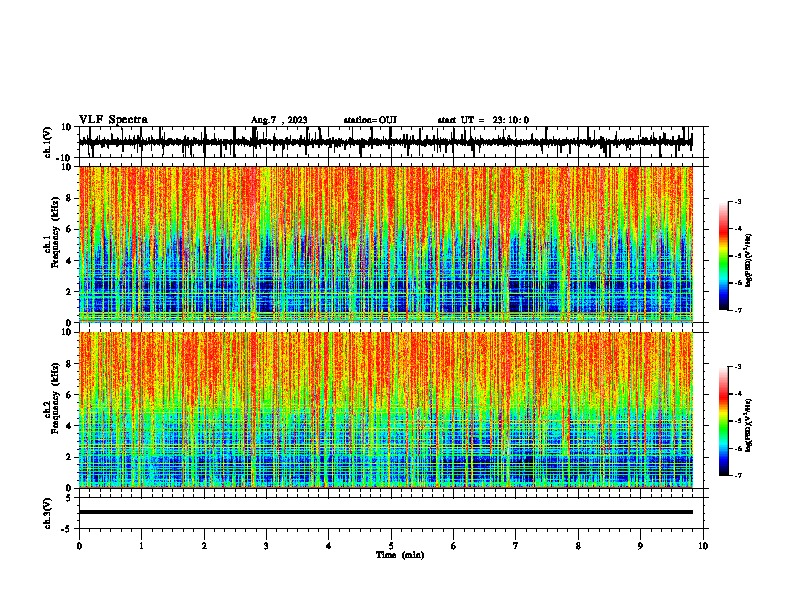Click the ch.3(V) flat black trace
Image resolution: width=792 pixels, height=612 pixels.
point(386,512)
